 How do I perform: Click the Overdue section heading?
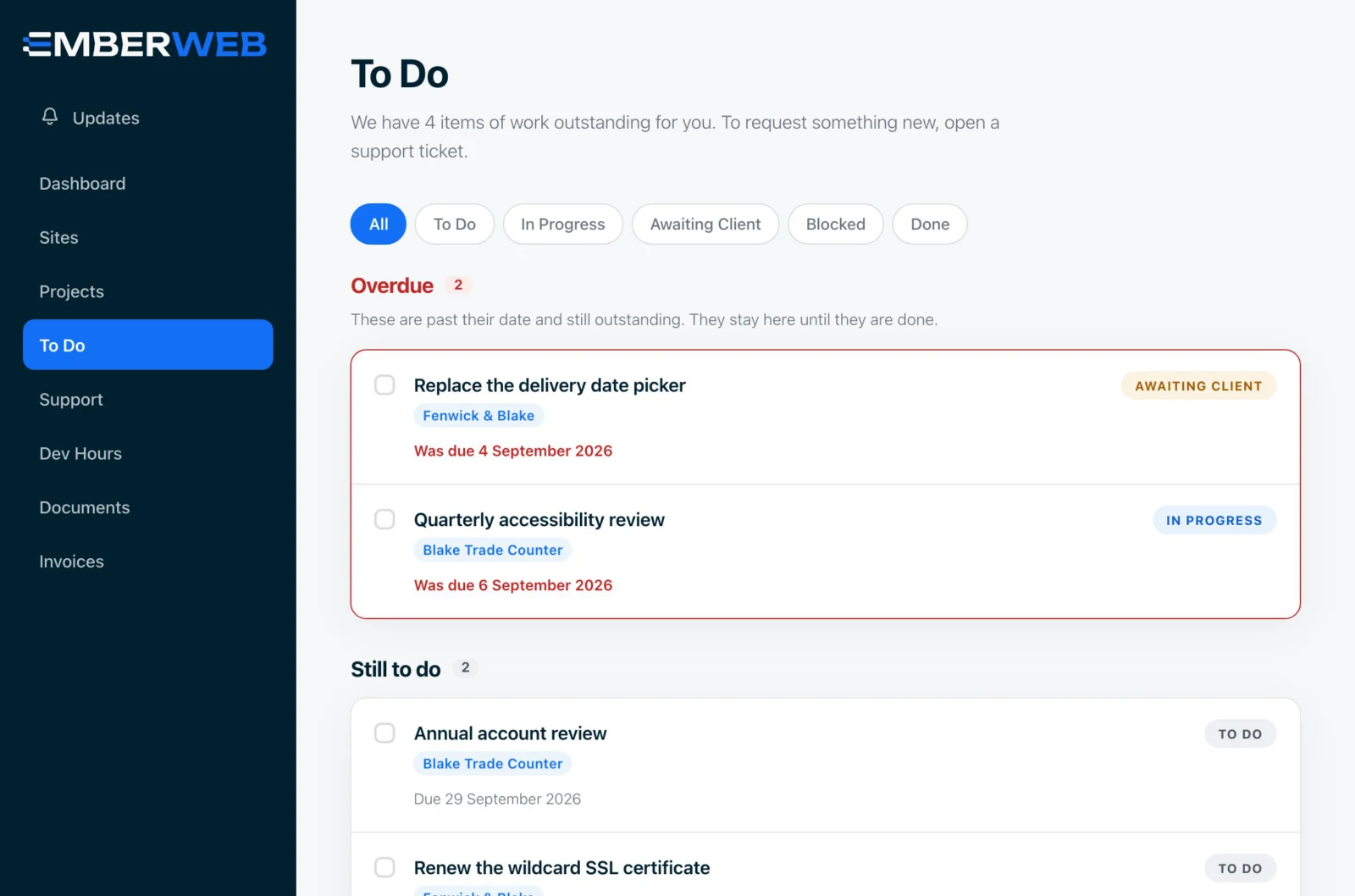tap(392, 285)
